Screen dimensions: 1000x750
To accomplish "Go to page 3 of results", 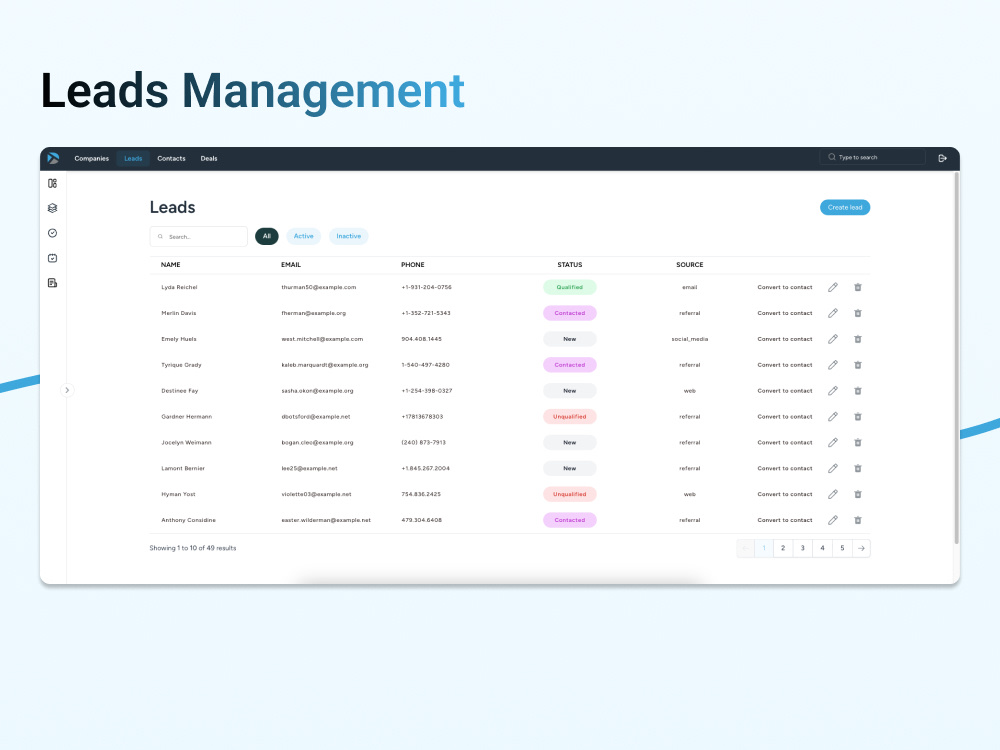I will point(803,548).
